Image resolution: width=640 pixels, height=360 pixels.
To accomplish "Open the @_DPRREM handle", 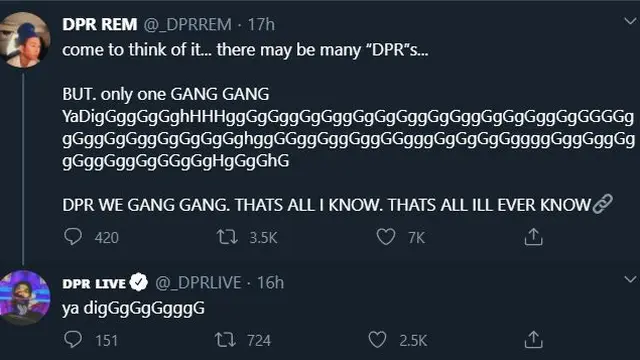I will 188,25.
